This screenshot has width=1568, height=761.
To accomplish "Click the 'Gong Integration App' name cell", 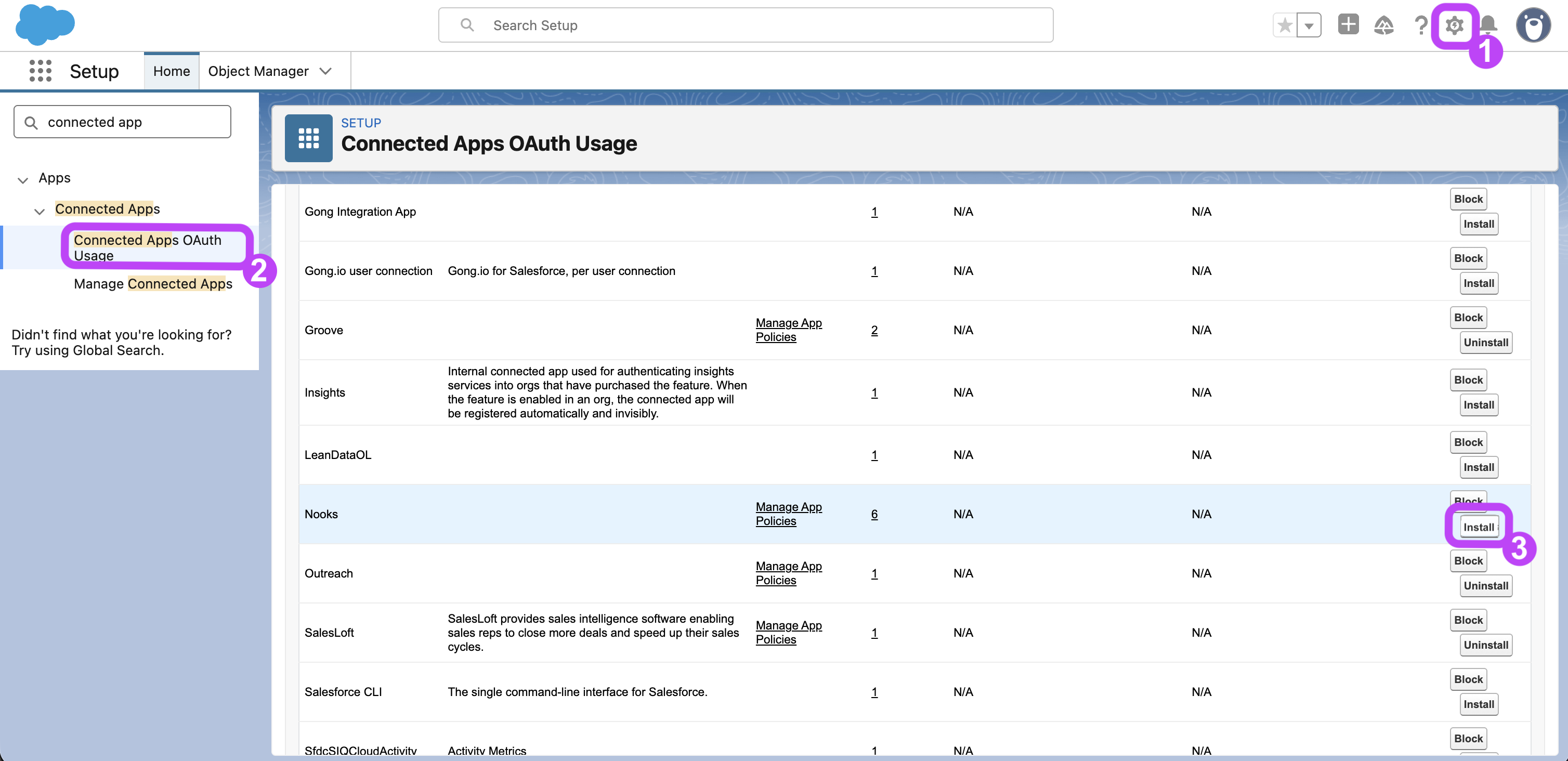I will pos(360,212).
